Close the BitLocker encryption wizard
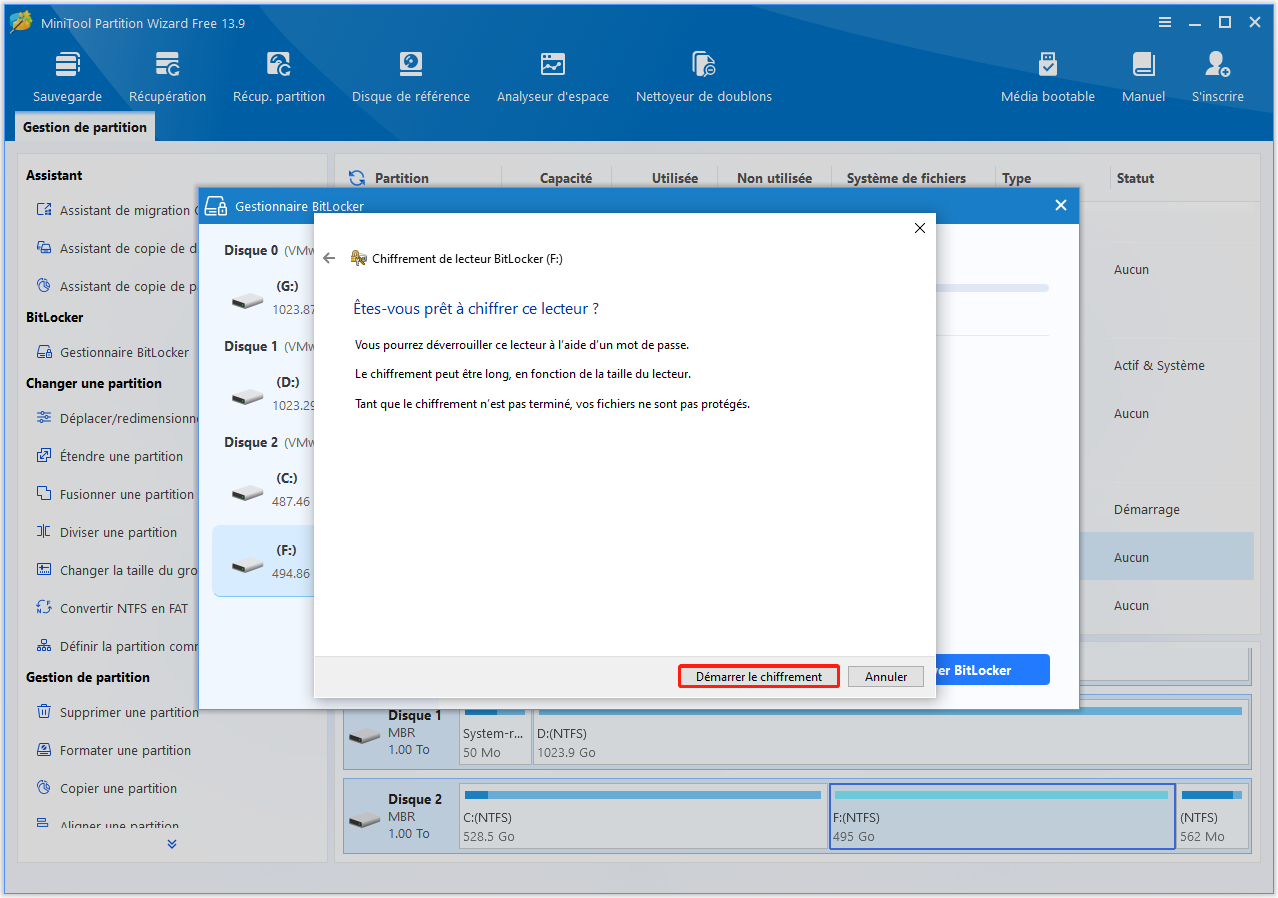Viewport: 1278px width, 898px height. pos(920,228)
